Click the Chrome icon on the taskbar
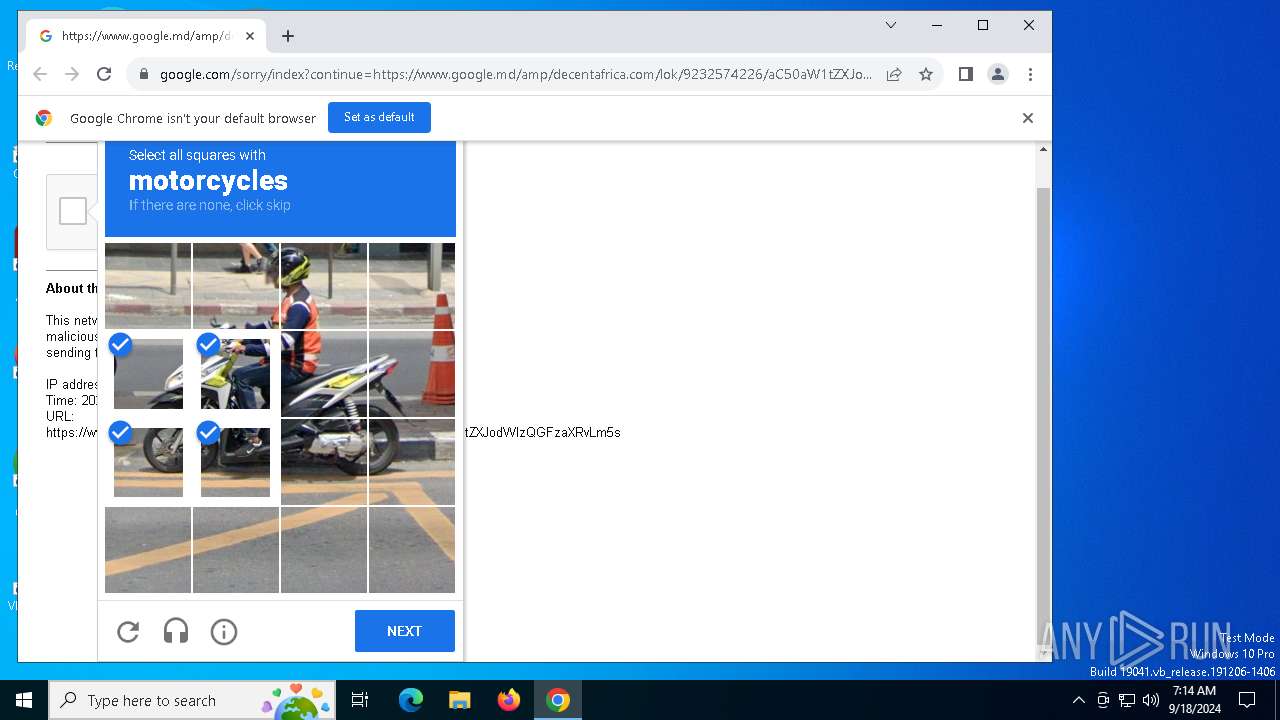Viewport: 1280px width, 720px height. pos(558,700)
